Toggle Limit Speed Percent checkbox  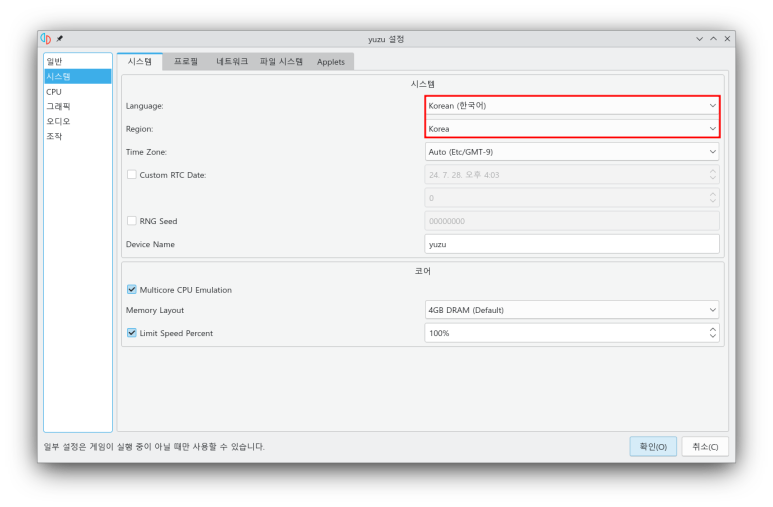(132, 333)
